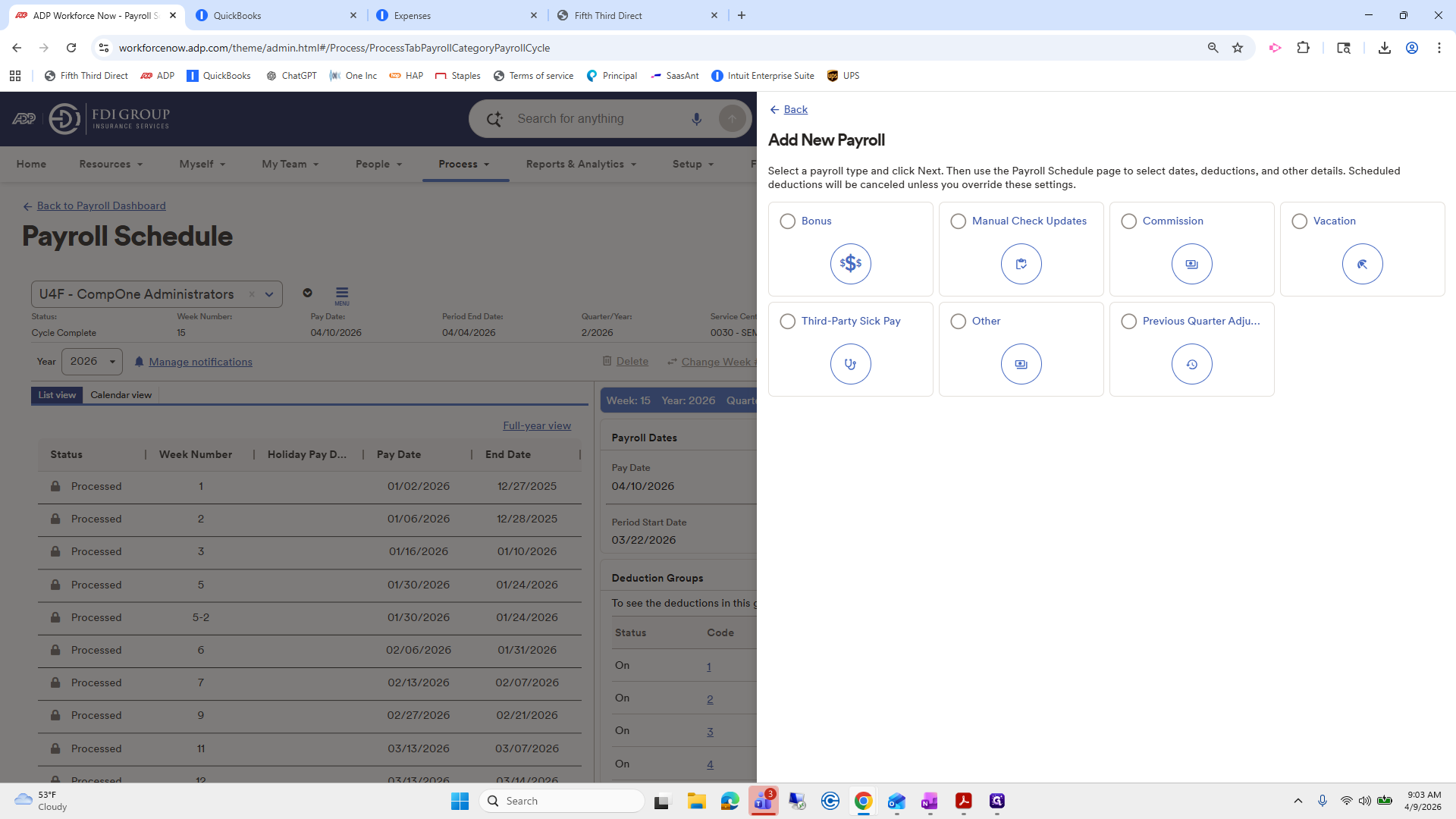Open Manage notifications link
The image size is (1456, 819).
coord(200,362)
